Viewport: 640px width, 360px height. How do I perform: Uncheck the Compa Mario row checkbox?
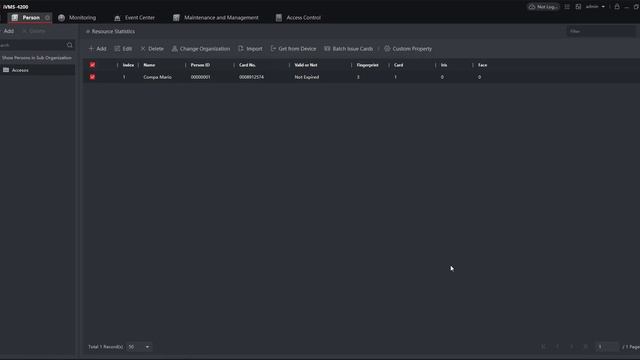coord(92,77)
